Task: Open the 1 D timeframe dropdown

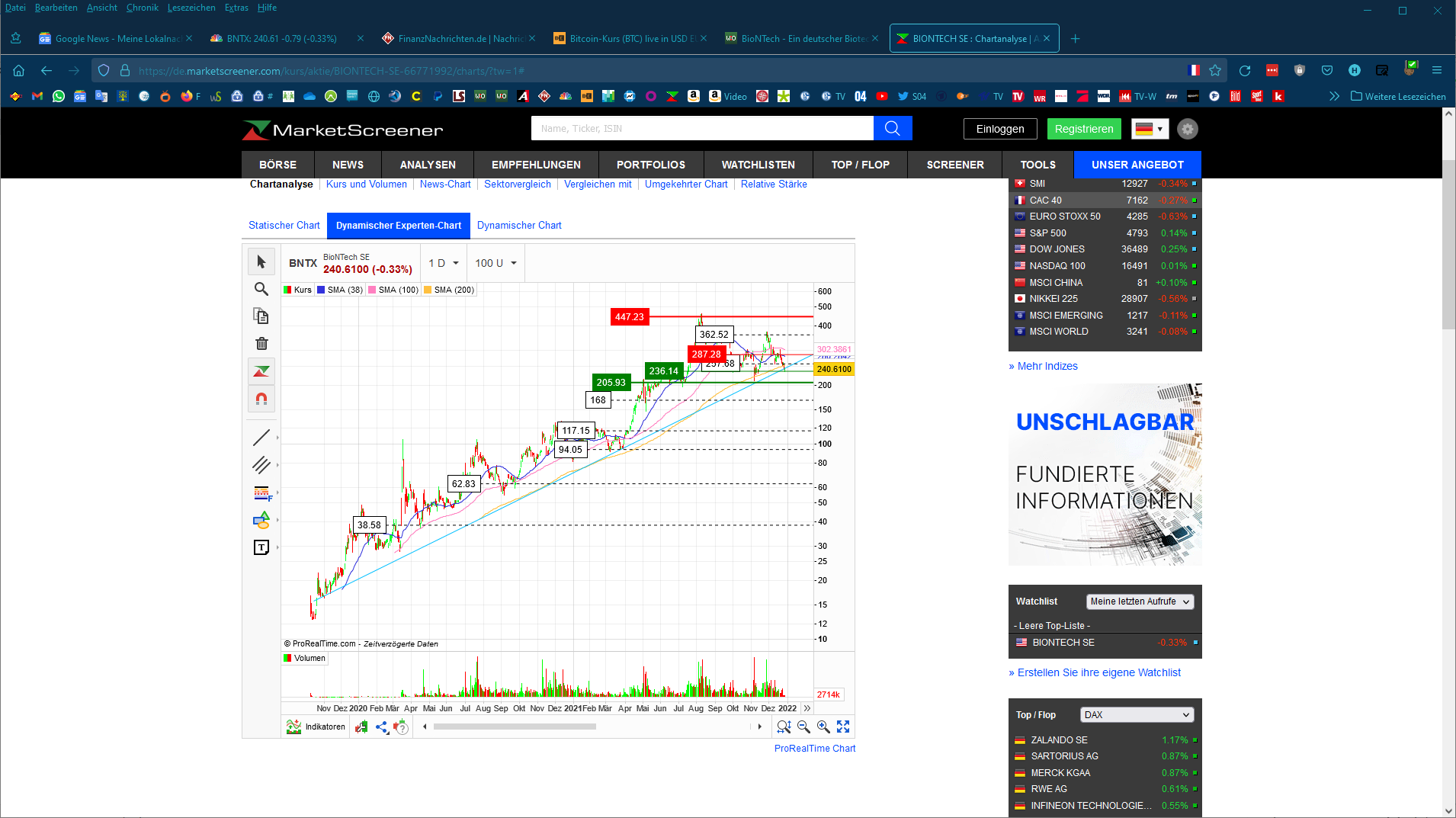Action: 443,262
